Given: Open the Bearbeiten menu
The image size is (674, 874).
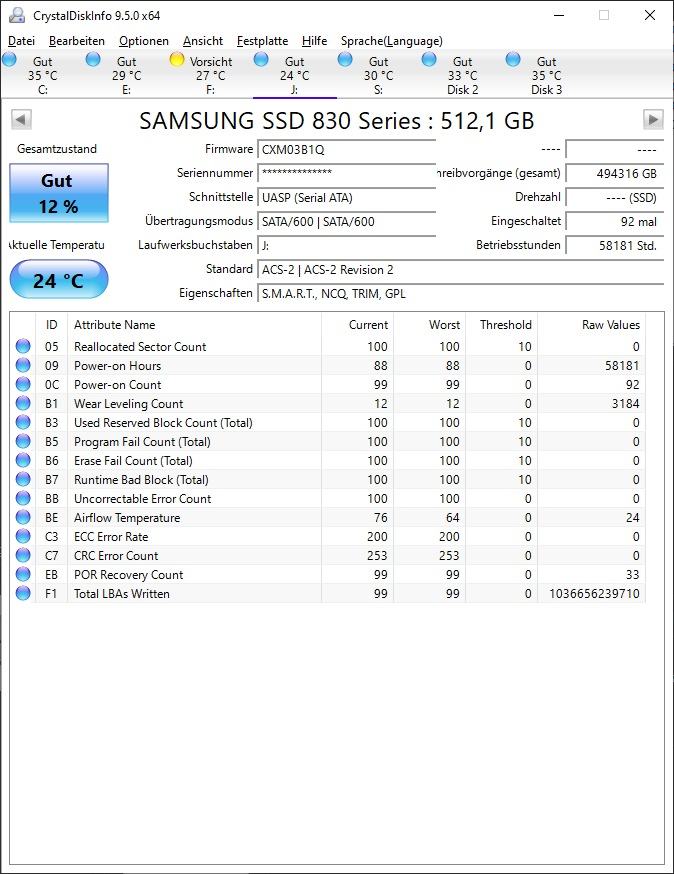Looking at the screenshot, I should pos(76,41).
